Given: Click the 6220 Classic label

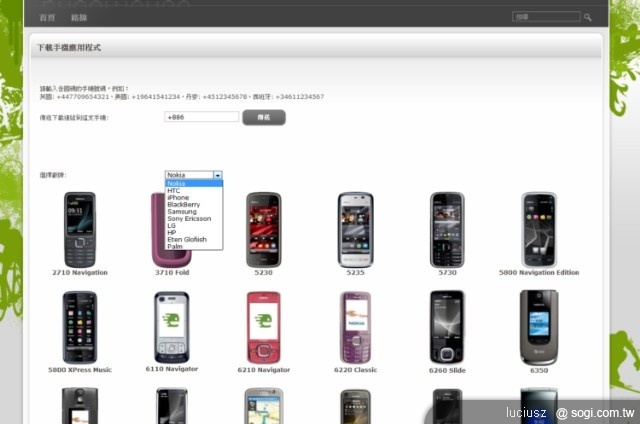Looking at the screenshot, I should tap(356, 370).
